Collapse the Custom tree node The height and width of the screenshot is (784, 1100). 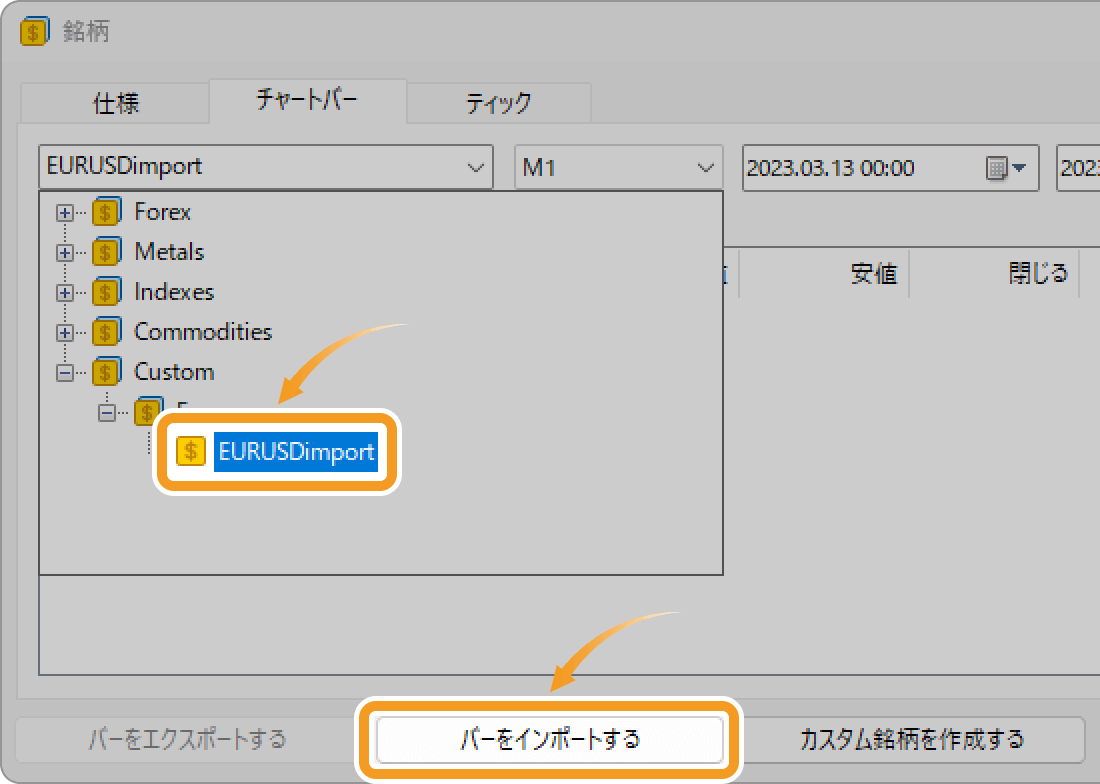(65, 372)
